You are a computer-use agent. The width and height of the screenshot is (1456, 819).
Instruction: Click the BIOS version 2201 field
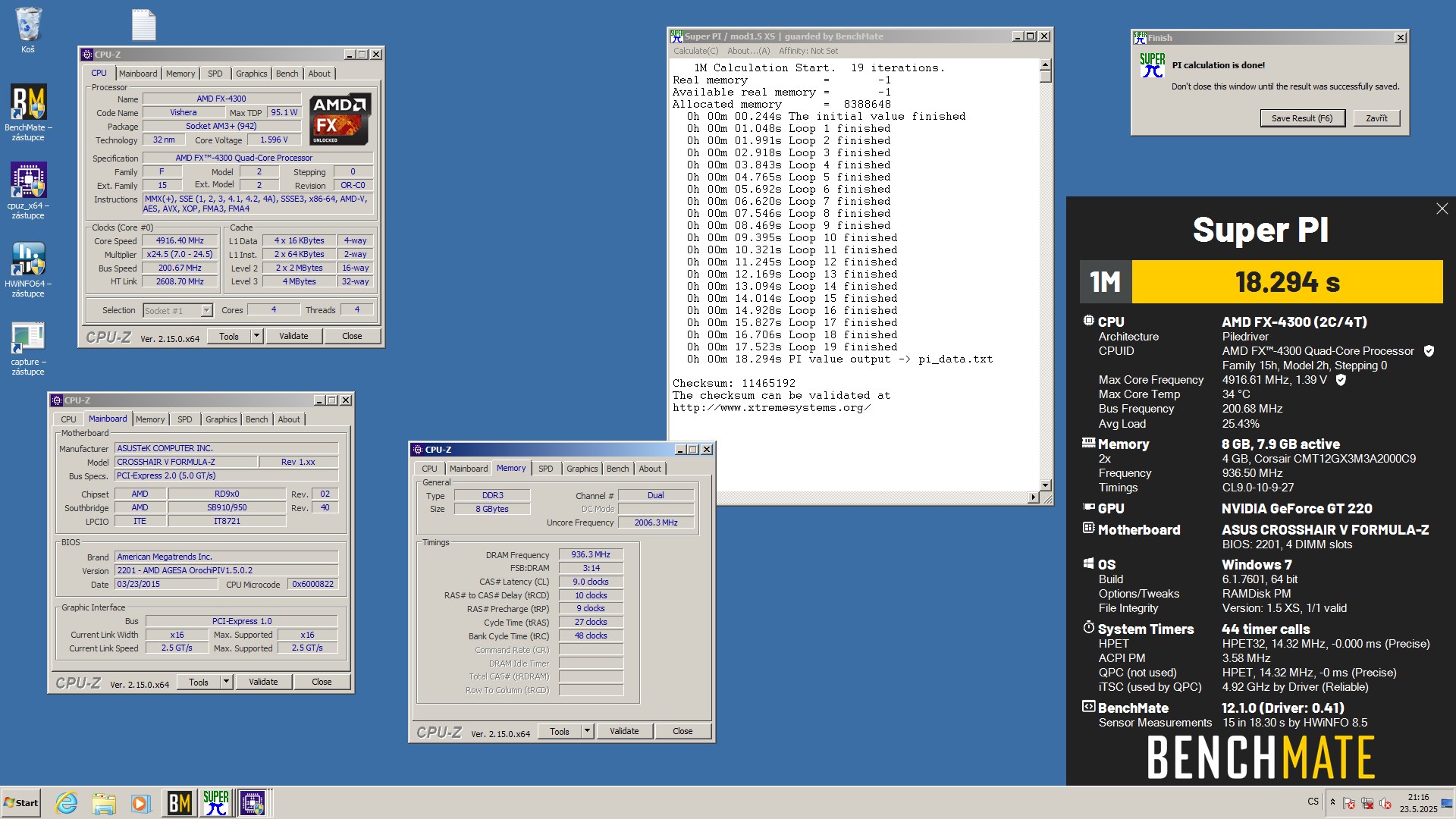click(x=226, y=570)
